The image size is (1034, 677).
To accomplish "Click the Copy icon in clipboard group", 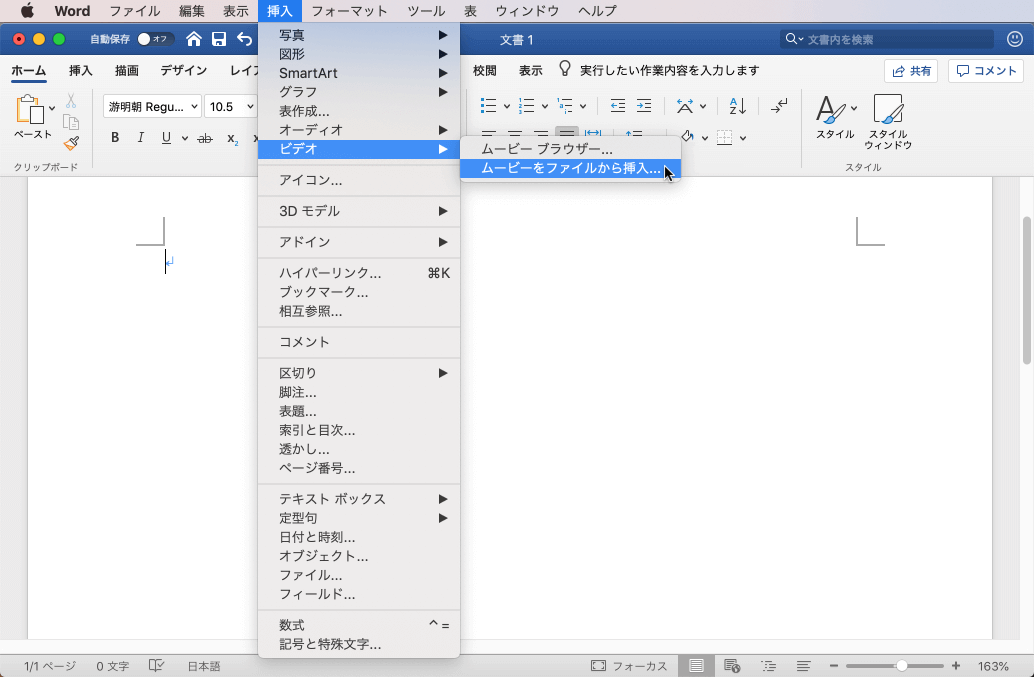I will tap(71, 122).
